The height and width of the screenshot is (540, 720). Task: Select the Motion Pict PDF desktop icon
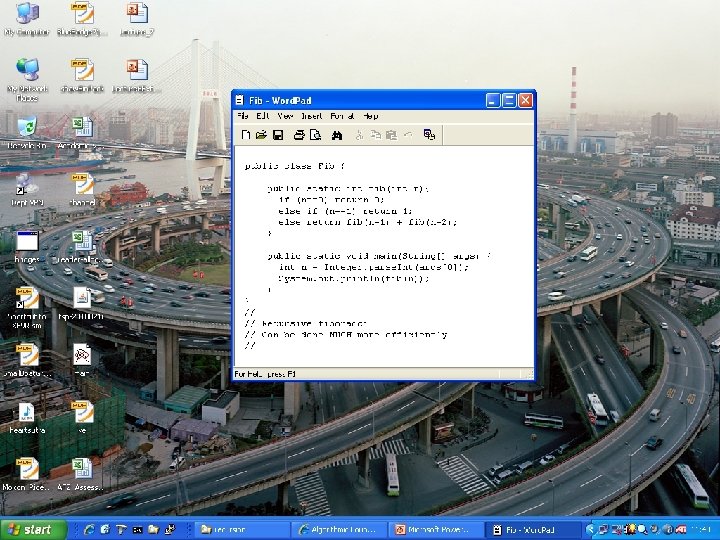tap(27, 474)
